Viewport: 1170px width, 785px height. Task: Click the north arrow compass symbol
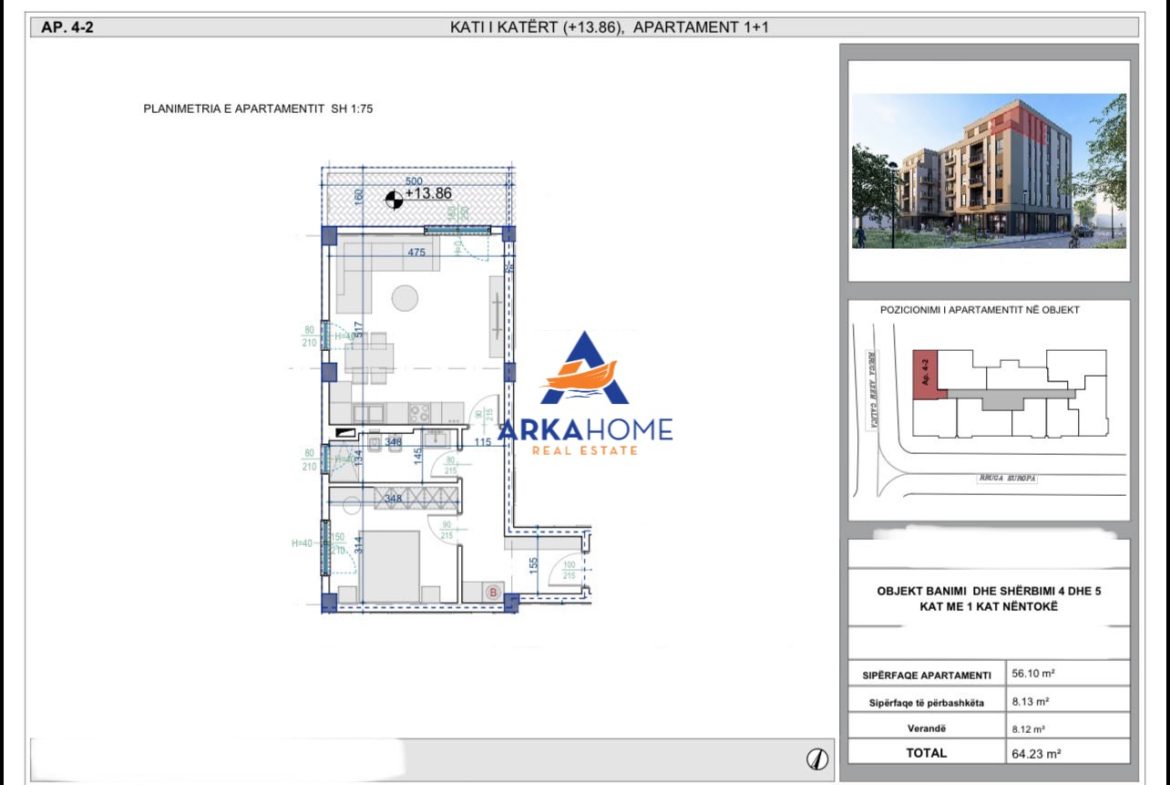tap(817, 759)
